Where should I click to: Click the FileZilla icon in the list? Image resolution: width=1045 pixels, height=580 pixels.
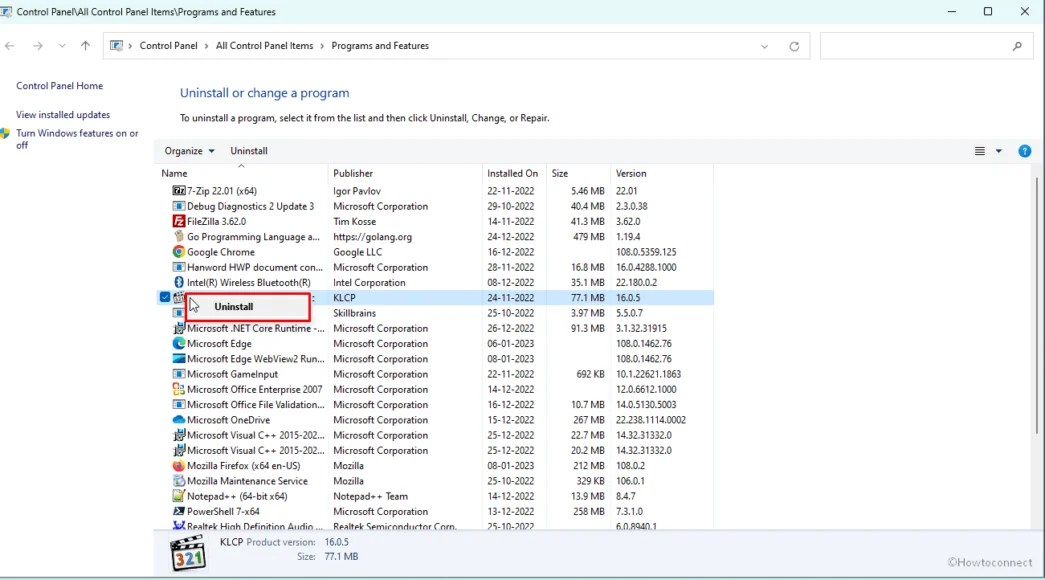(180, 221)
